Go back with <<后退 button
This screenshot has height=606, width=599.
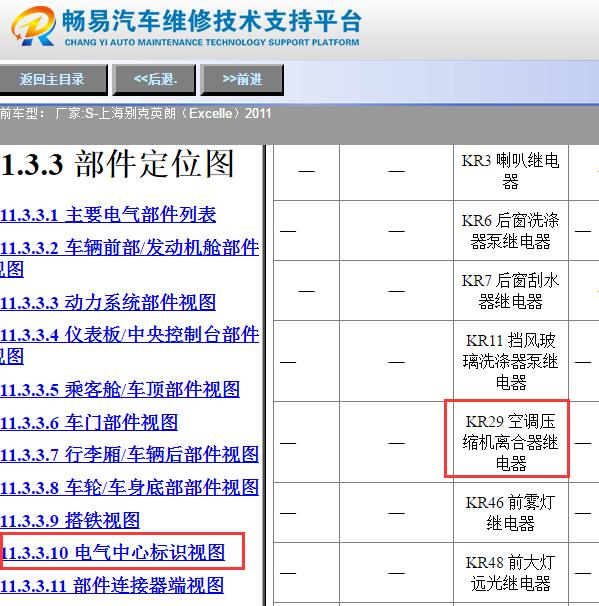click(x=154, y=80)
